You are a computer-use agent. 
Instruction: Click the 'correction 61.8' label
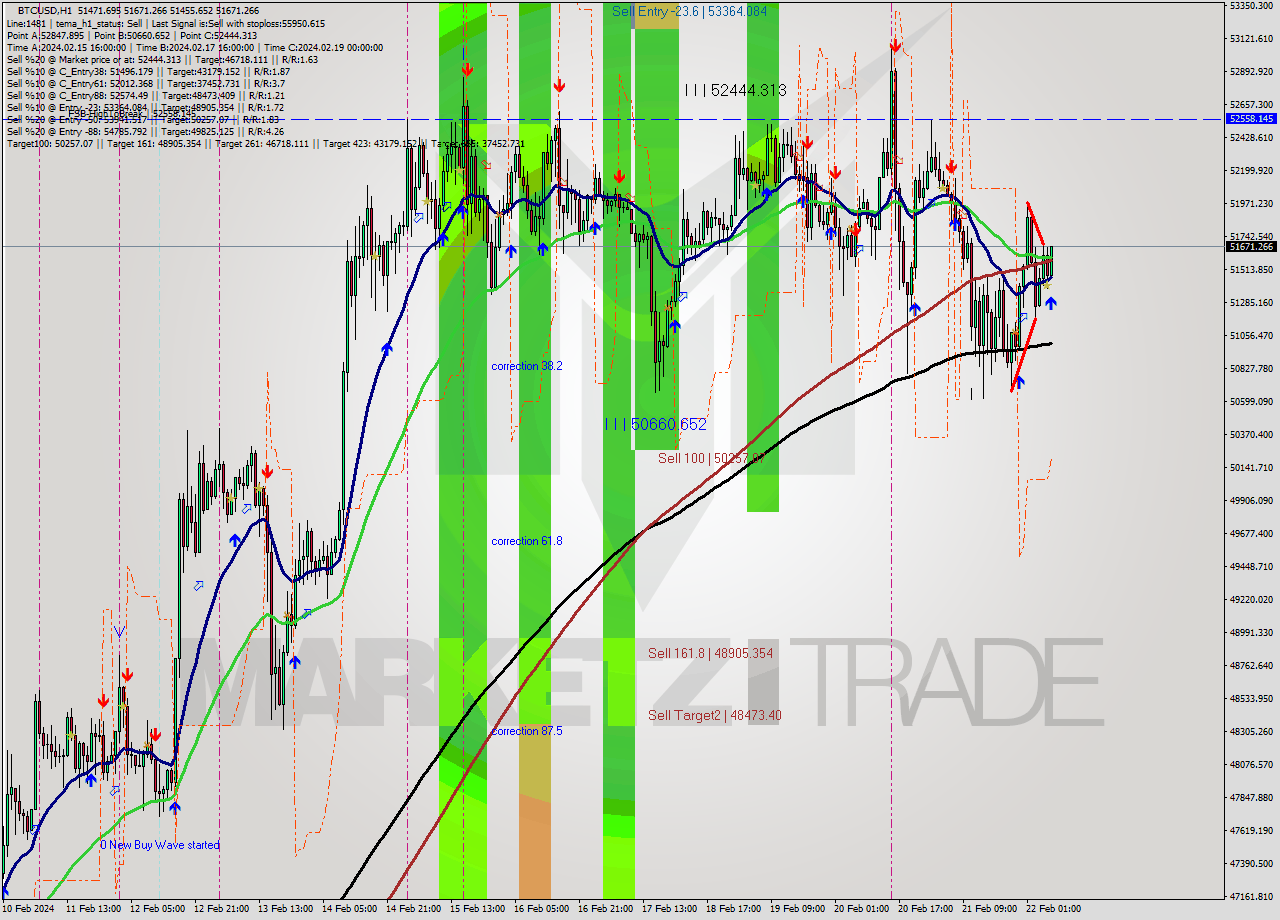526,541
